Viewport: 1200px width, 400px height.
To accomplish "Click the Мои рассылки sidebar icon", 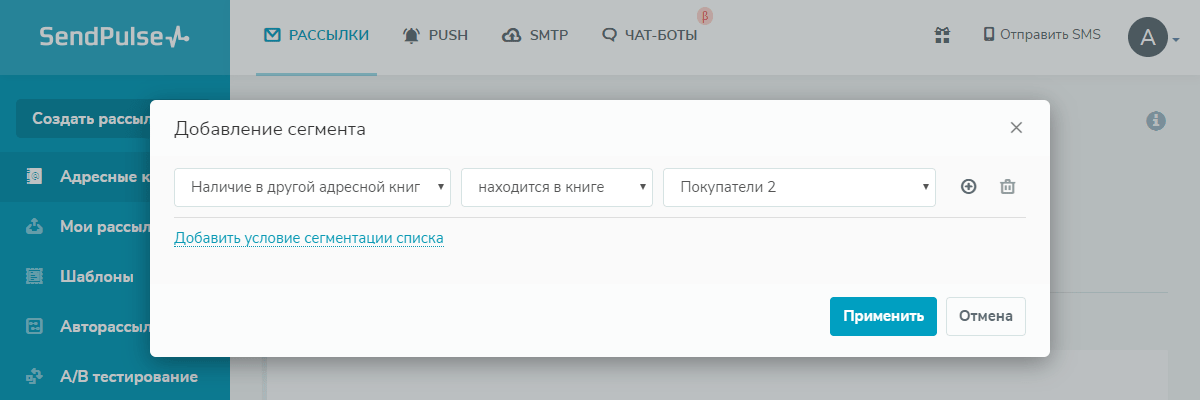I will [x=35, y=227].
